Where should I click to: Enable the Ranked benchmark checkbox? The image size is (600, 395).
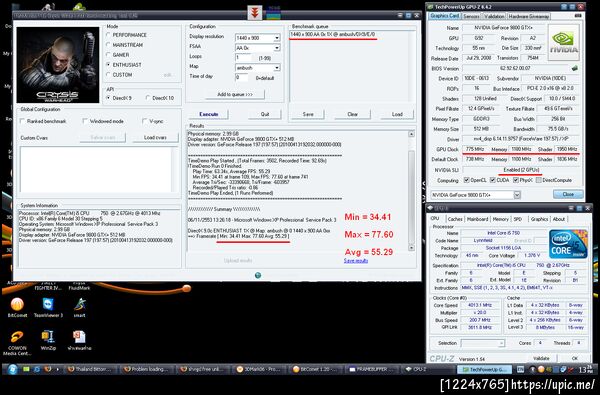(x=22, y=121)
